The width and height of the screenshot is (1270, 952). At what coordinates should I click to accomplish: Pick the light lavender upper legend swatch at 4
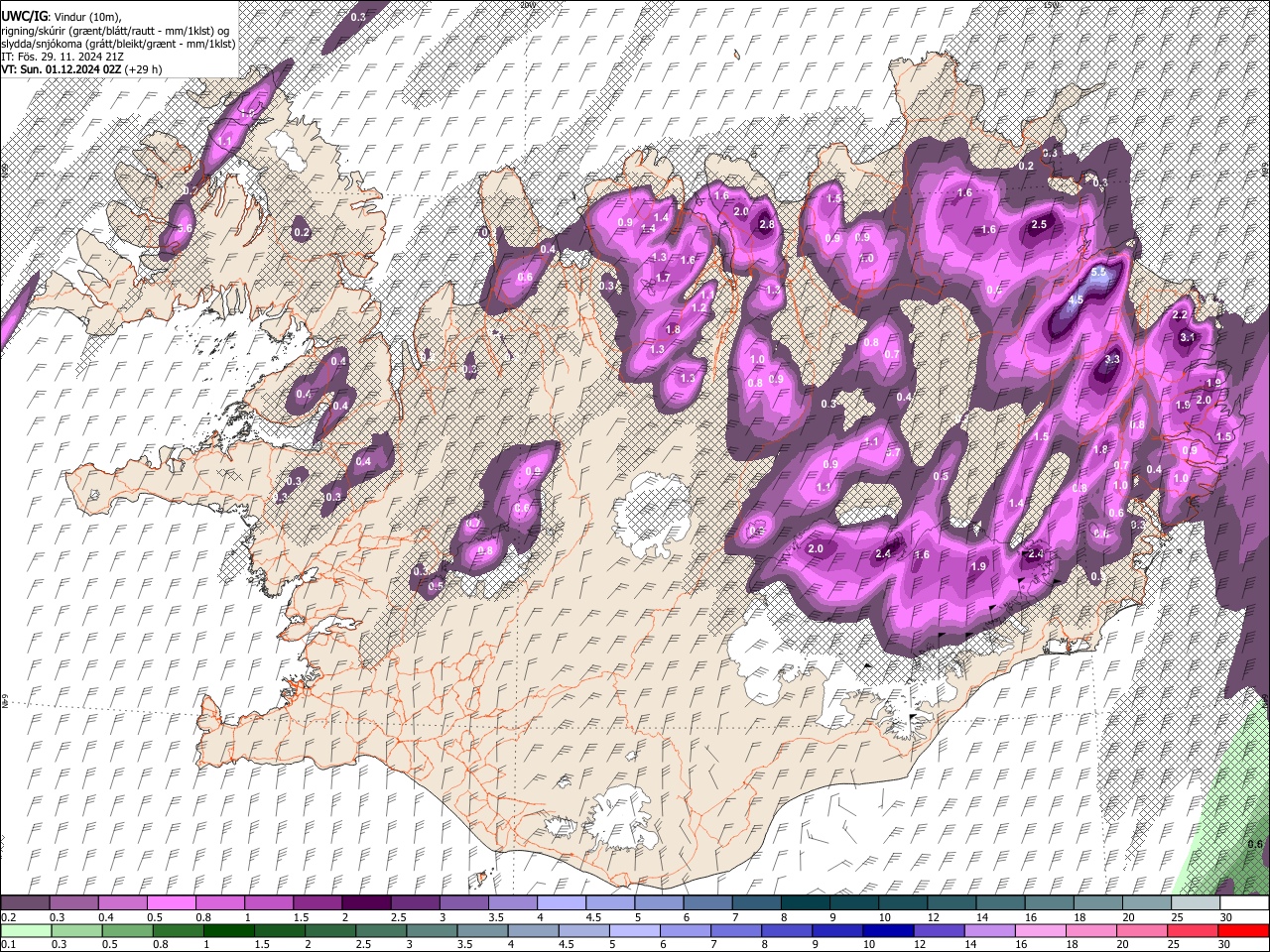point(560,903)
